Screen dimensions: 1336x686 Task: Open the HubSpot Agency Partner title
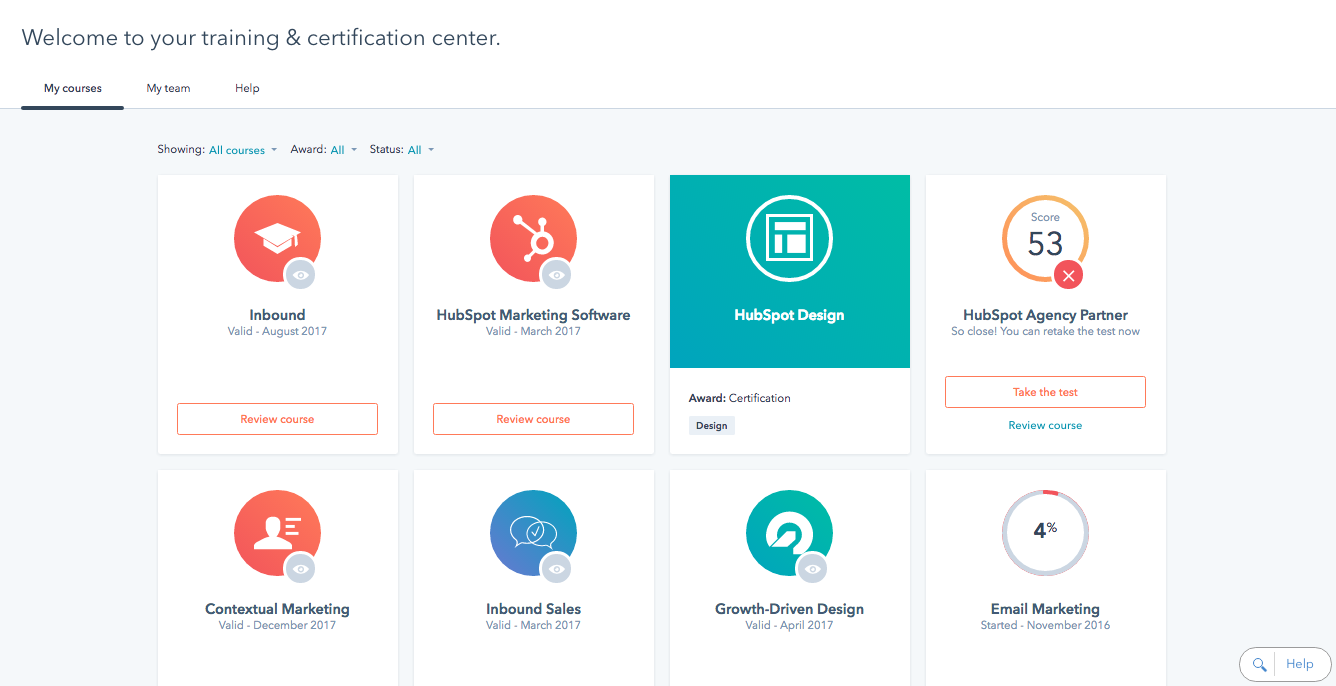coord(1045,315)
